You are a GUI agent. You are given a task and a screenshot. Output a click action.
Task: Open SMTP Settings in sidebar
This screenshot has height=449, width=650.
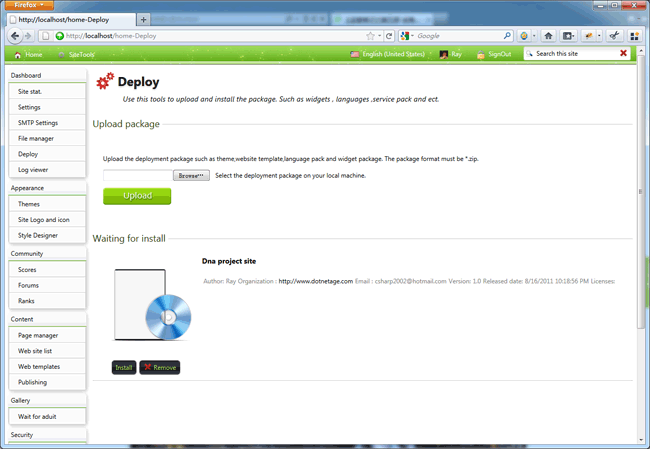tap(47, 123)
